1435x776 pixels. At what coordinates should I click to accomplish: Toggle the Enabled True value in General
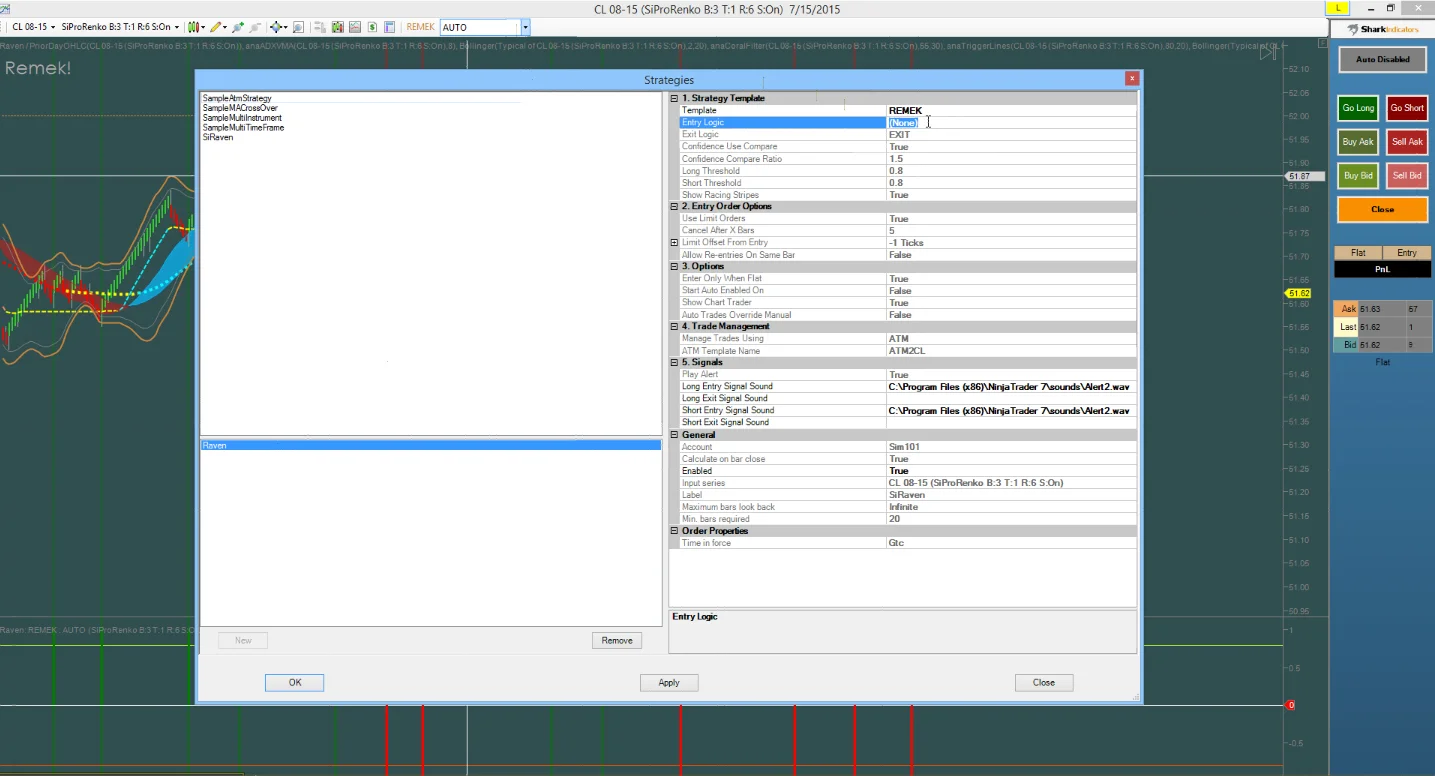pos(1011,470)
